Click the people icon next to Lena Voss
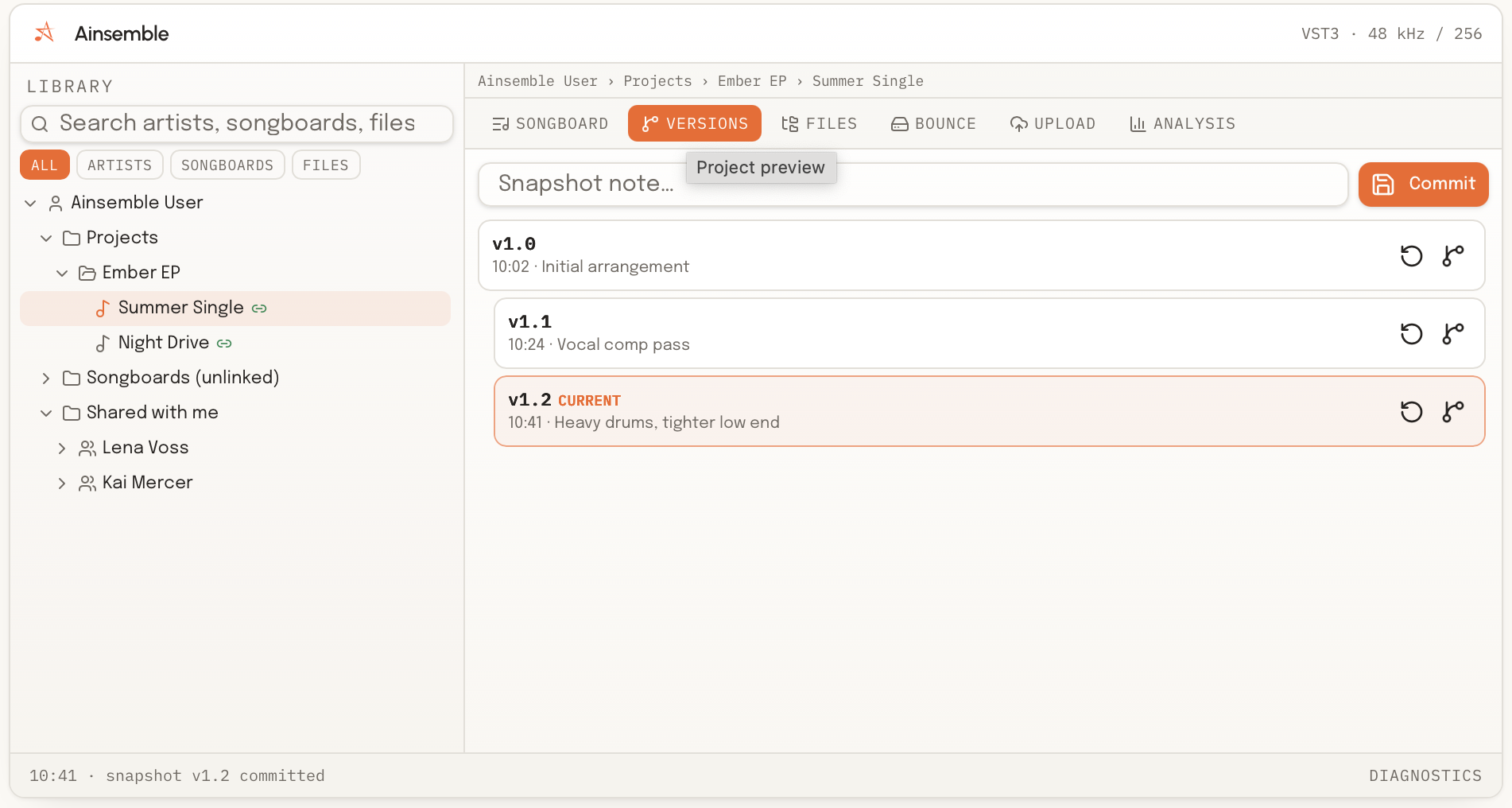 click(87, 449)
